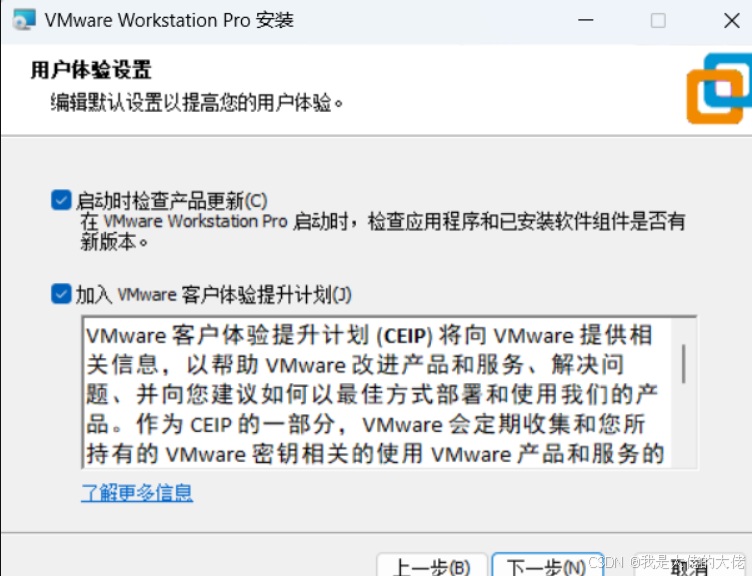Click the 启动时检查产品更新(C) label text

(x=172, y=200)
